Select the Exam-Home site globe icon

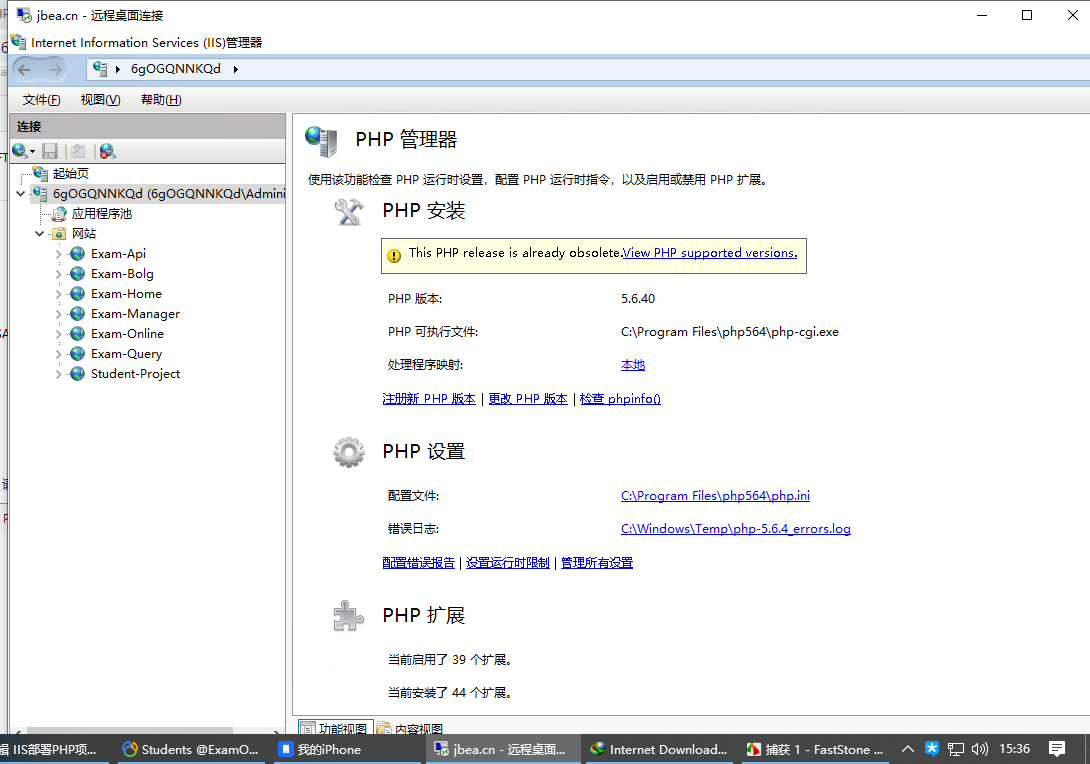coord(78,294)
